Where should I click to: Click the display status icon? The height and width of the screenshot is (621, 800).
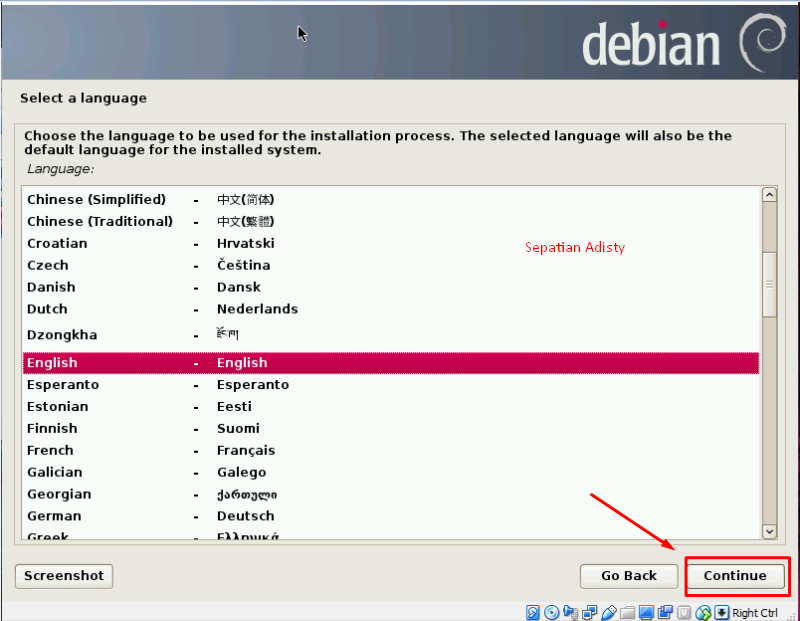pyautogui.click(x=646, y=612)
